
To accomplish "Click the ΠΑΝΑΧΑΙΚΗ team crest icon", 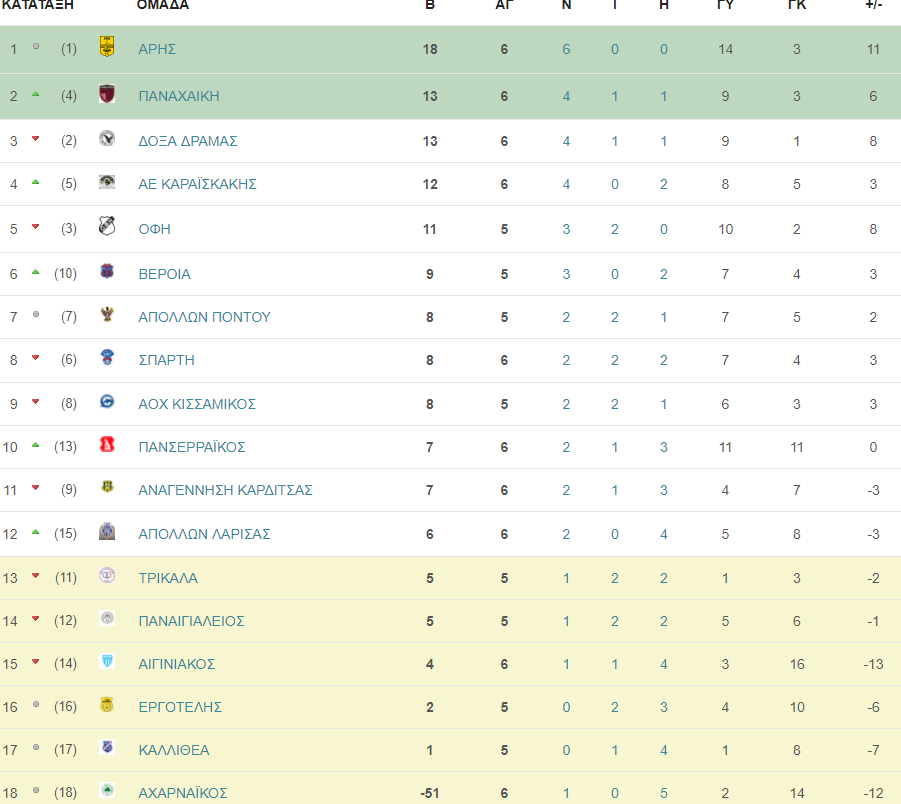I will click(107, 93).
